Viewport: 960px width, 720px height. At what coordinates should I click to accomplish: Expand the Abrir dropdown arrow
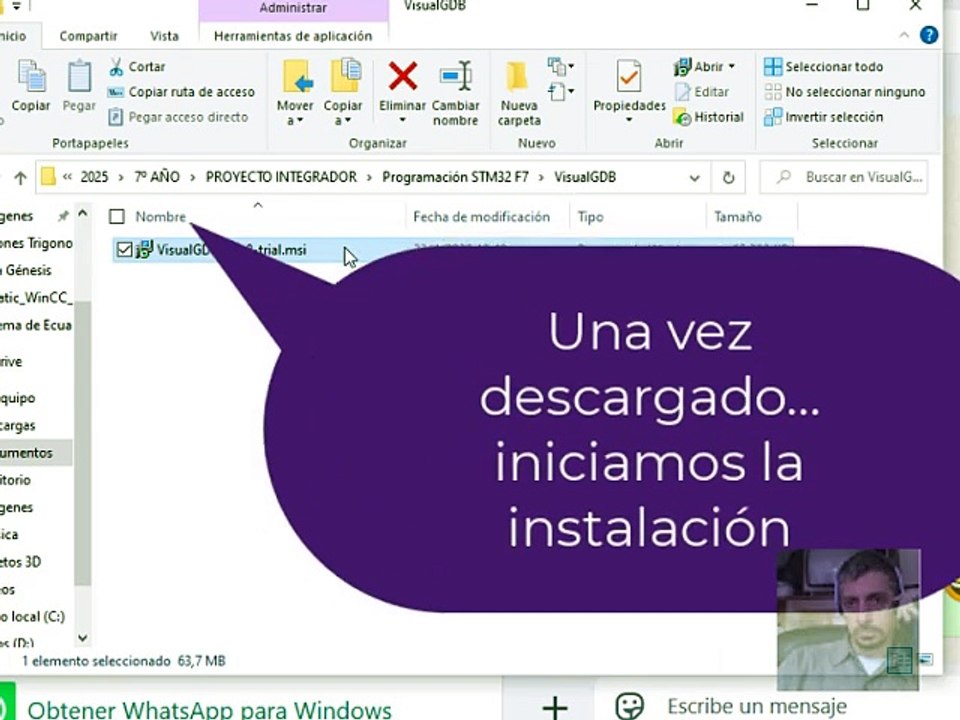[x=732, y=67]
